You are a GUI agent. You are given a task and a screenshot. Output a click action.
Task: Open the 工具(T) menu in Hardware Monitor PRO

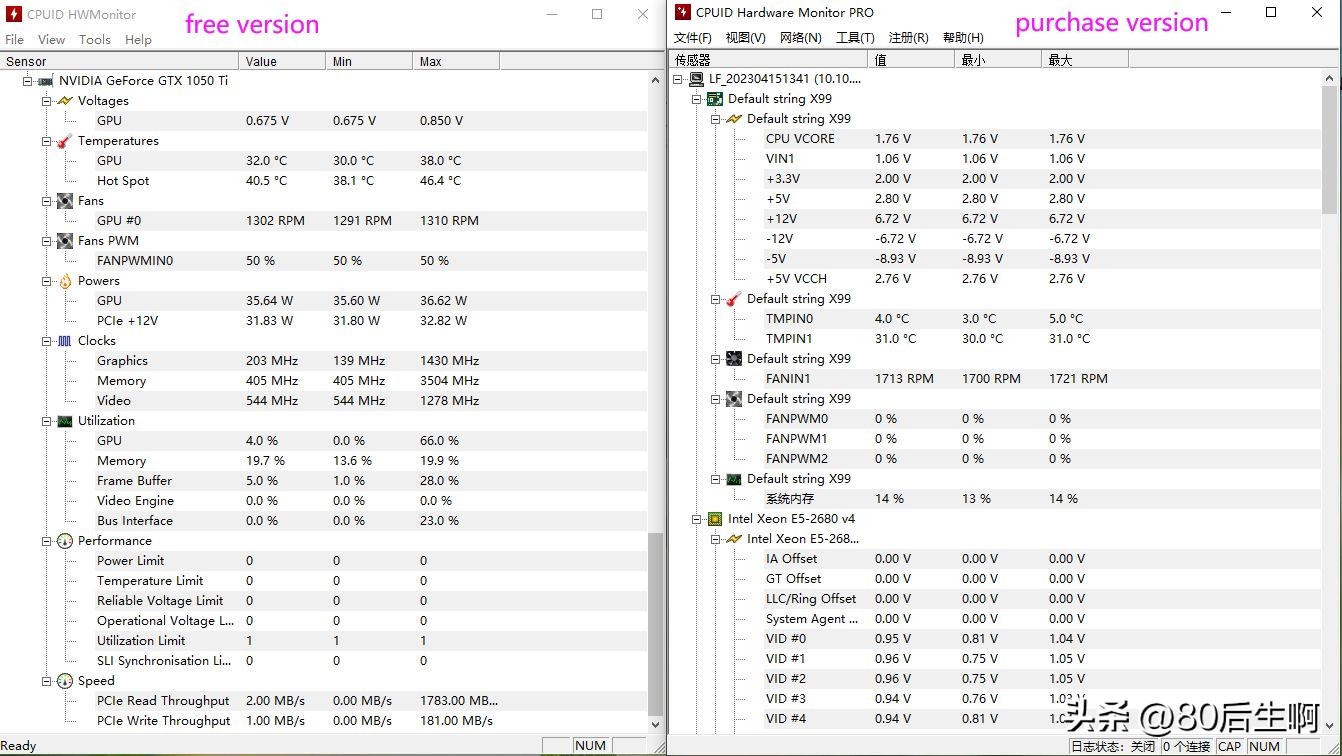[x=855, y=37]
